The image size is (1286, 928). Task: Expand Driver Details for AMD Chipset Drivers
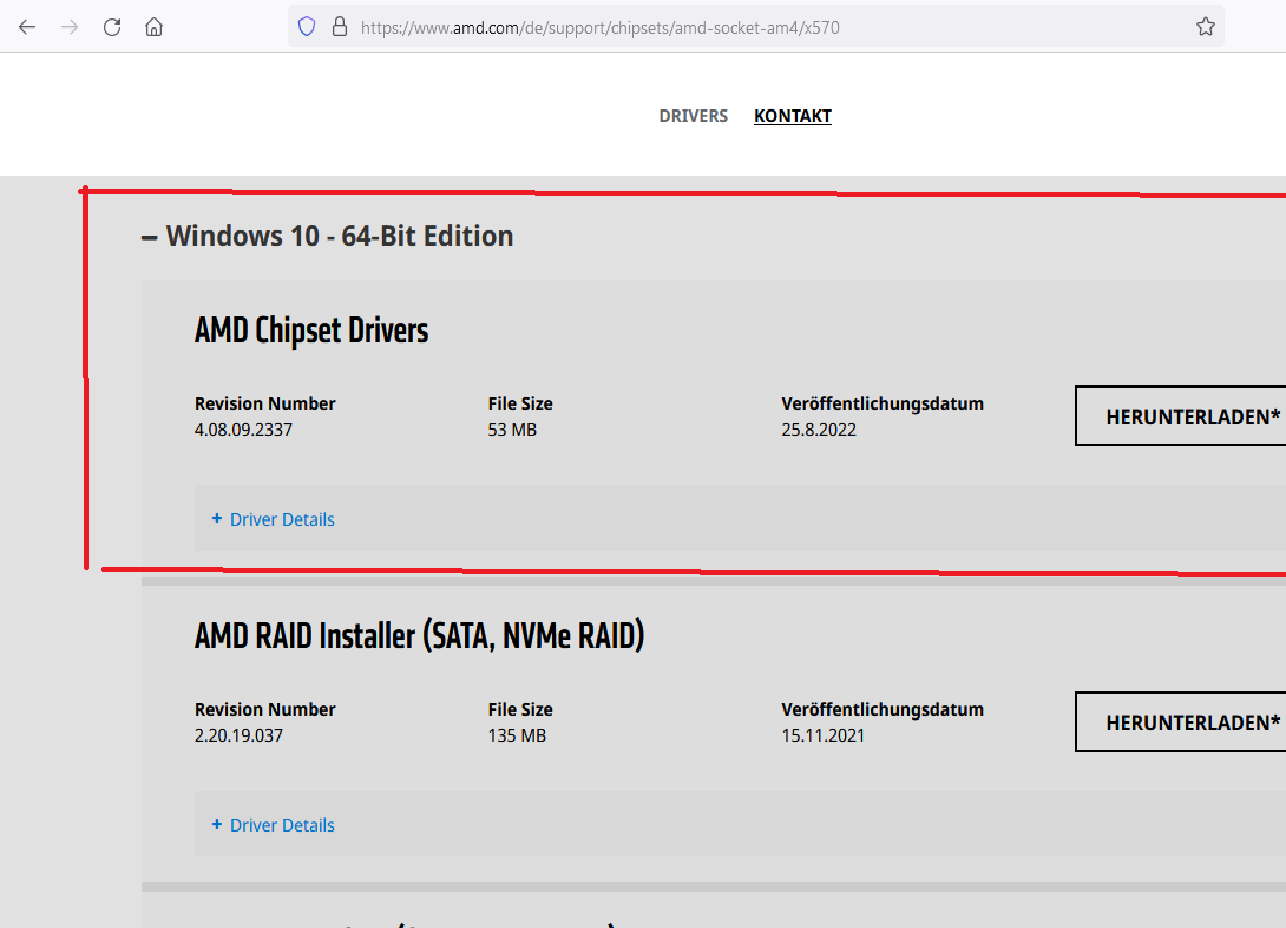273,519
